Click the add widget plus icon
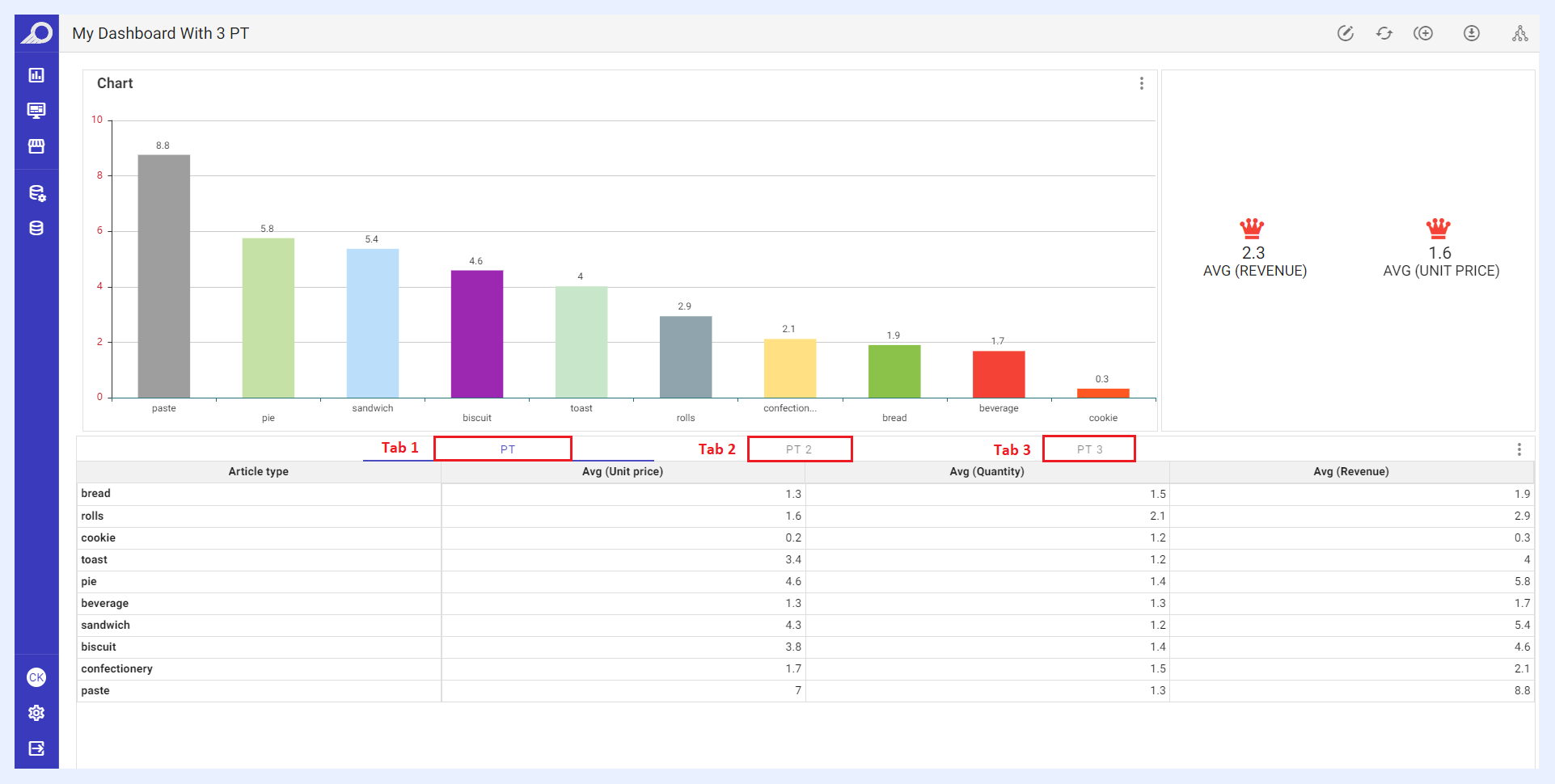 coord(1423,33)
